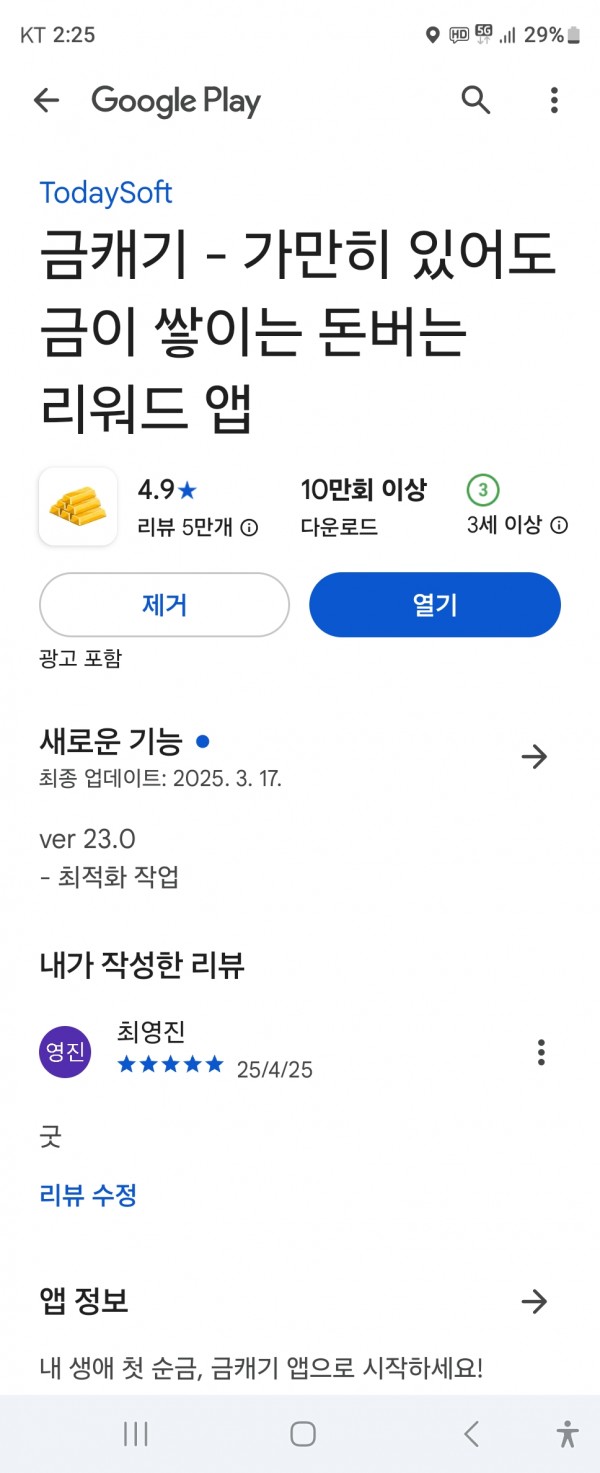Tap the five-star rating on my review

click(x=171, y=1065)
